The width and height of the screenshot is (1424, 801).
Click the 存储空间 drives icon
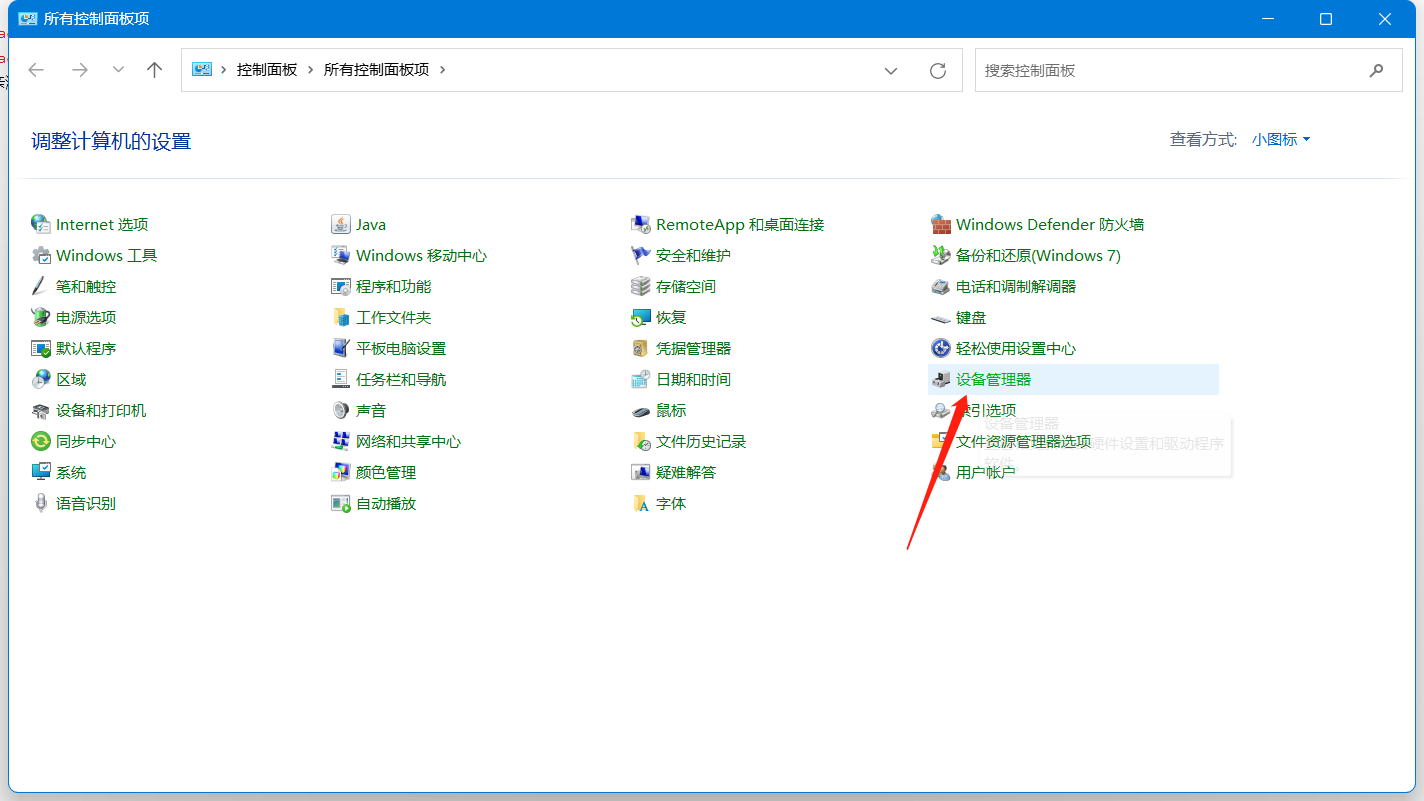[640, 286]
